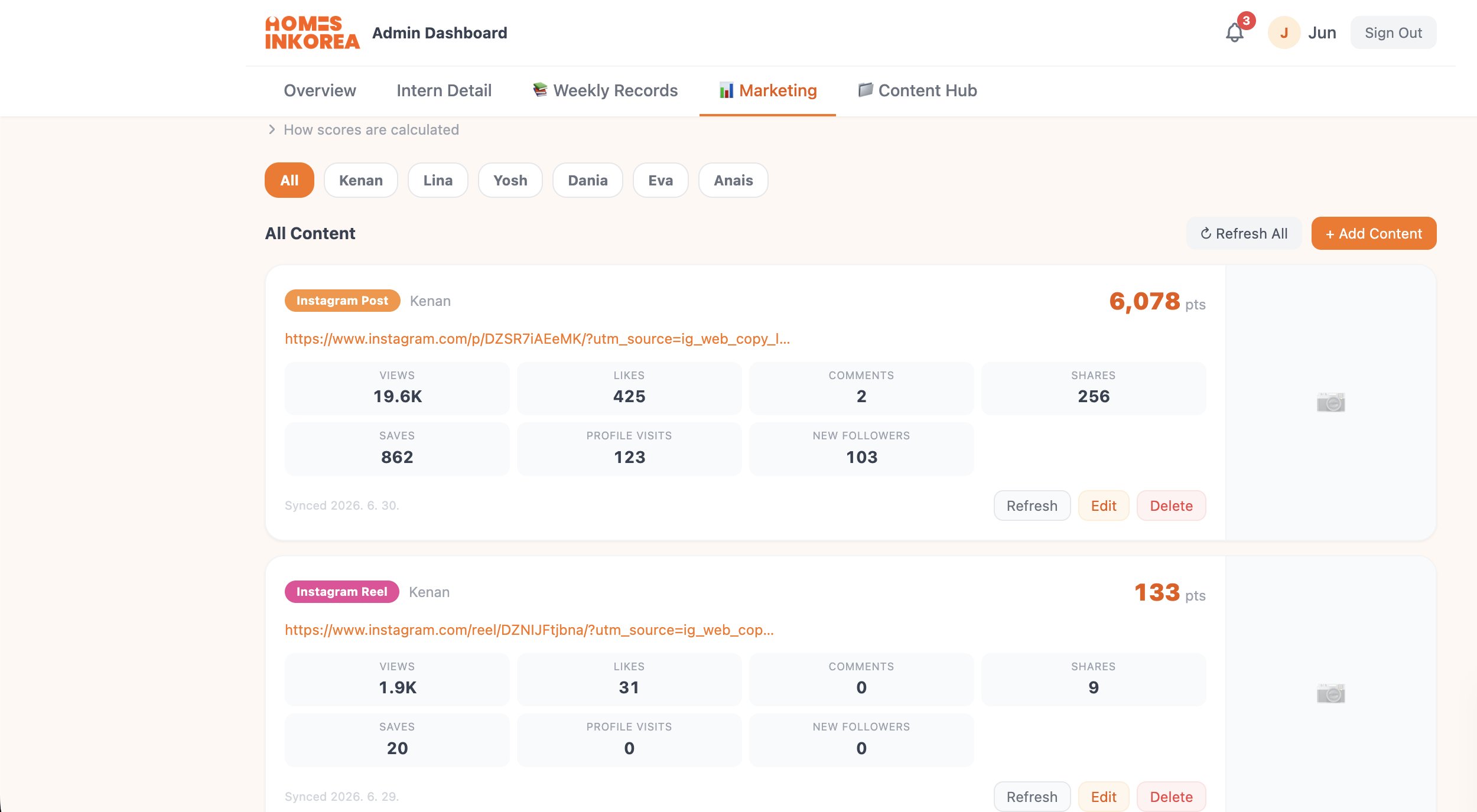Click the camera placeholder on the Instagram Post card
This screenshot has width=1477, height=812.
tap(1330, 402)
